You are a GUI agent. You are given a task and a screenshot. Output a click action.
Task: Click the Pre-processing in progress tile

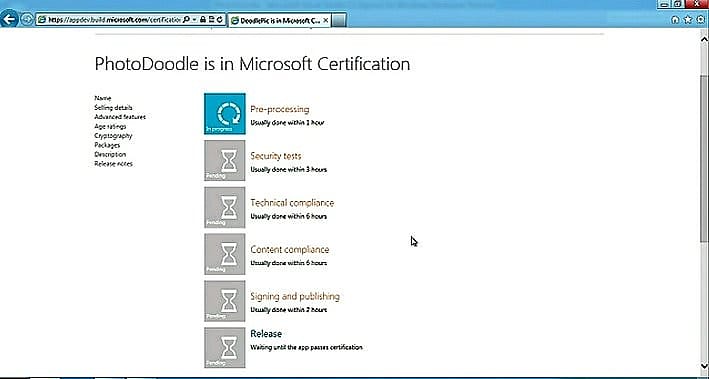tap(225, 114)
